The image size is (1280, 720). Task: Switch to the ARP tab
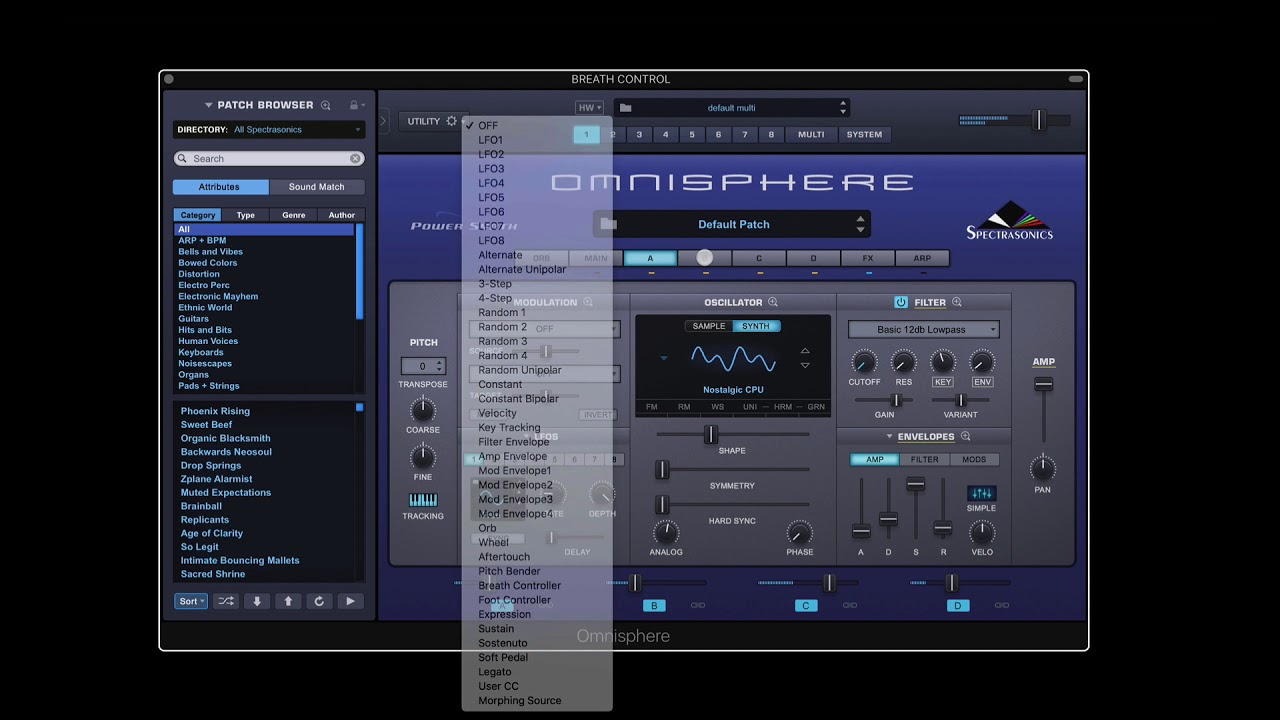click(x=922, y=258)
